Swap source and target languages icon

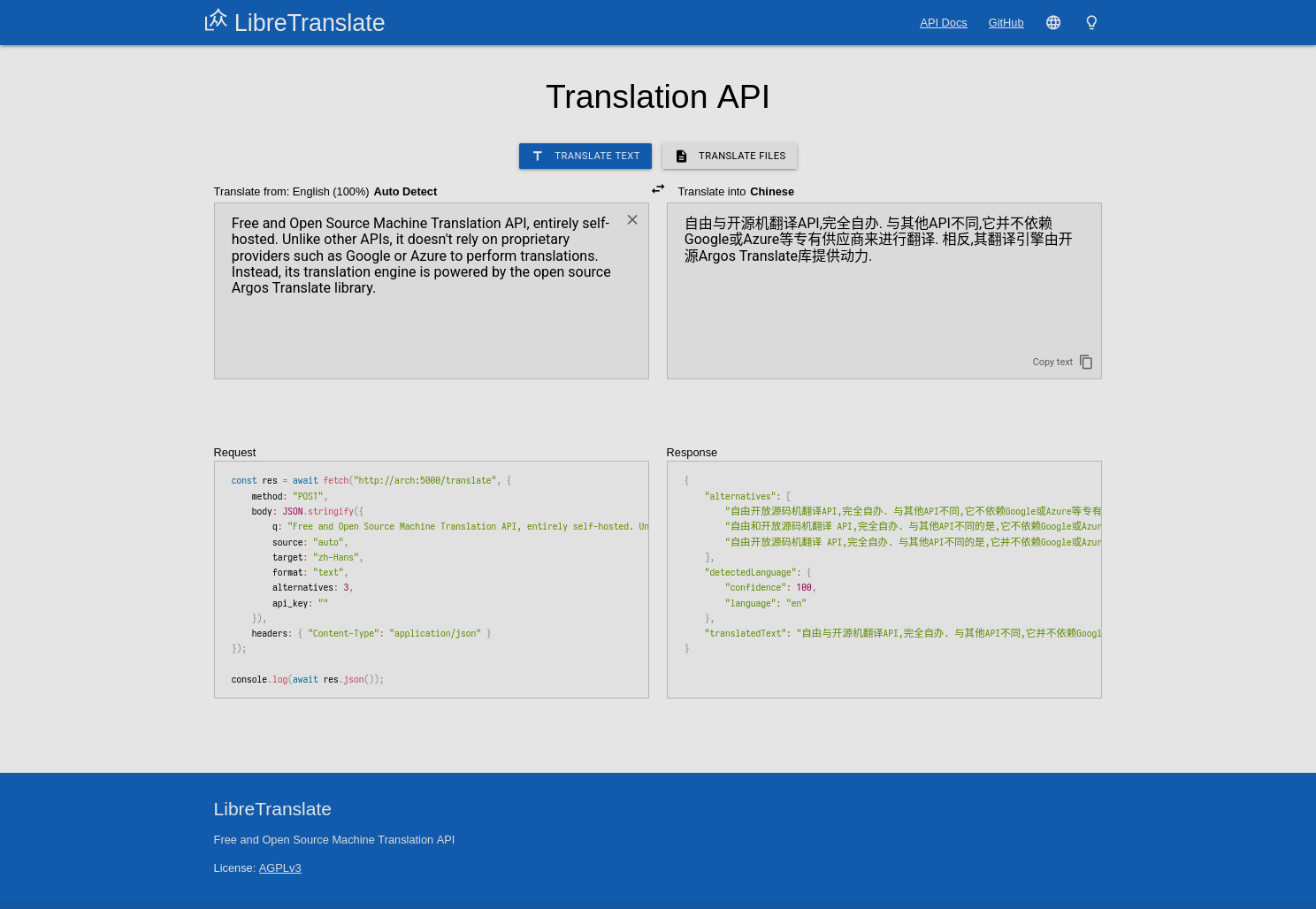658,189
